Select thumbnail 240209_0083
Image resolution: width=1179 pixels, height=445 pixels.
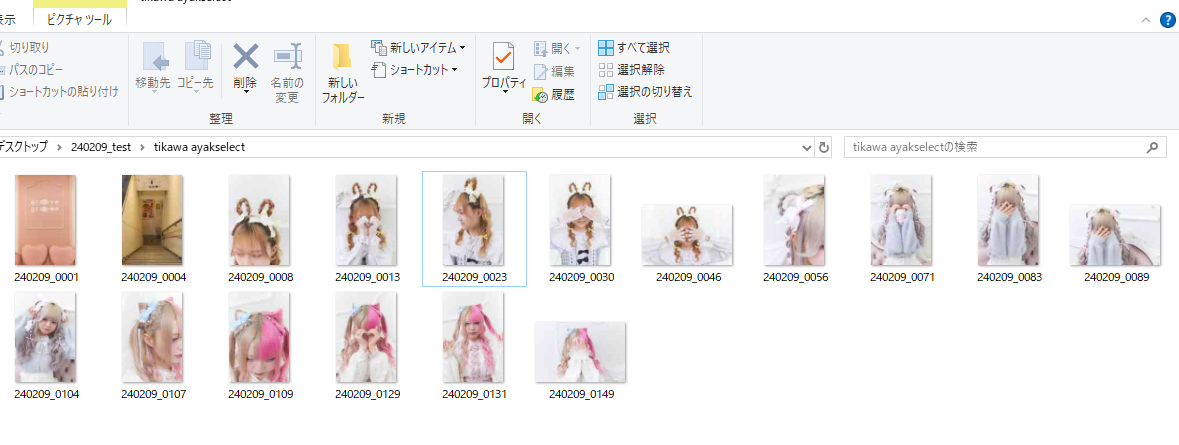[x=1008, y=220]
